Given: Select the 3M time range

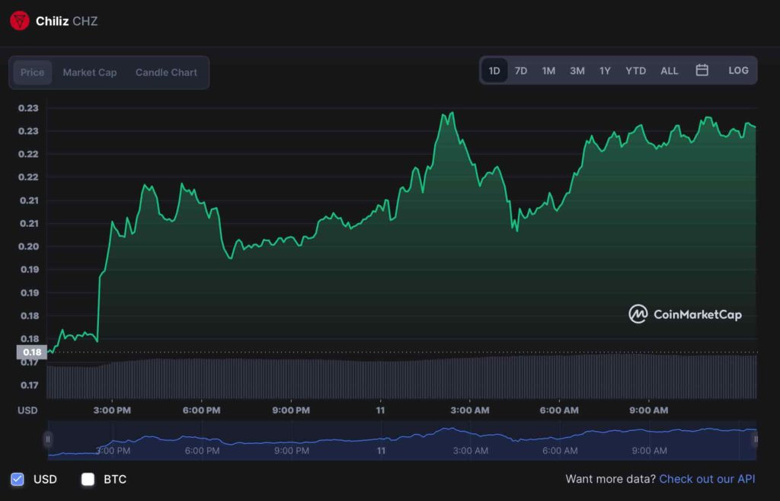Looking at the screenshot, I should pyautogui.click(x=577, y=71).
